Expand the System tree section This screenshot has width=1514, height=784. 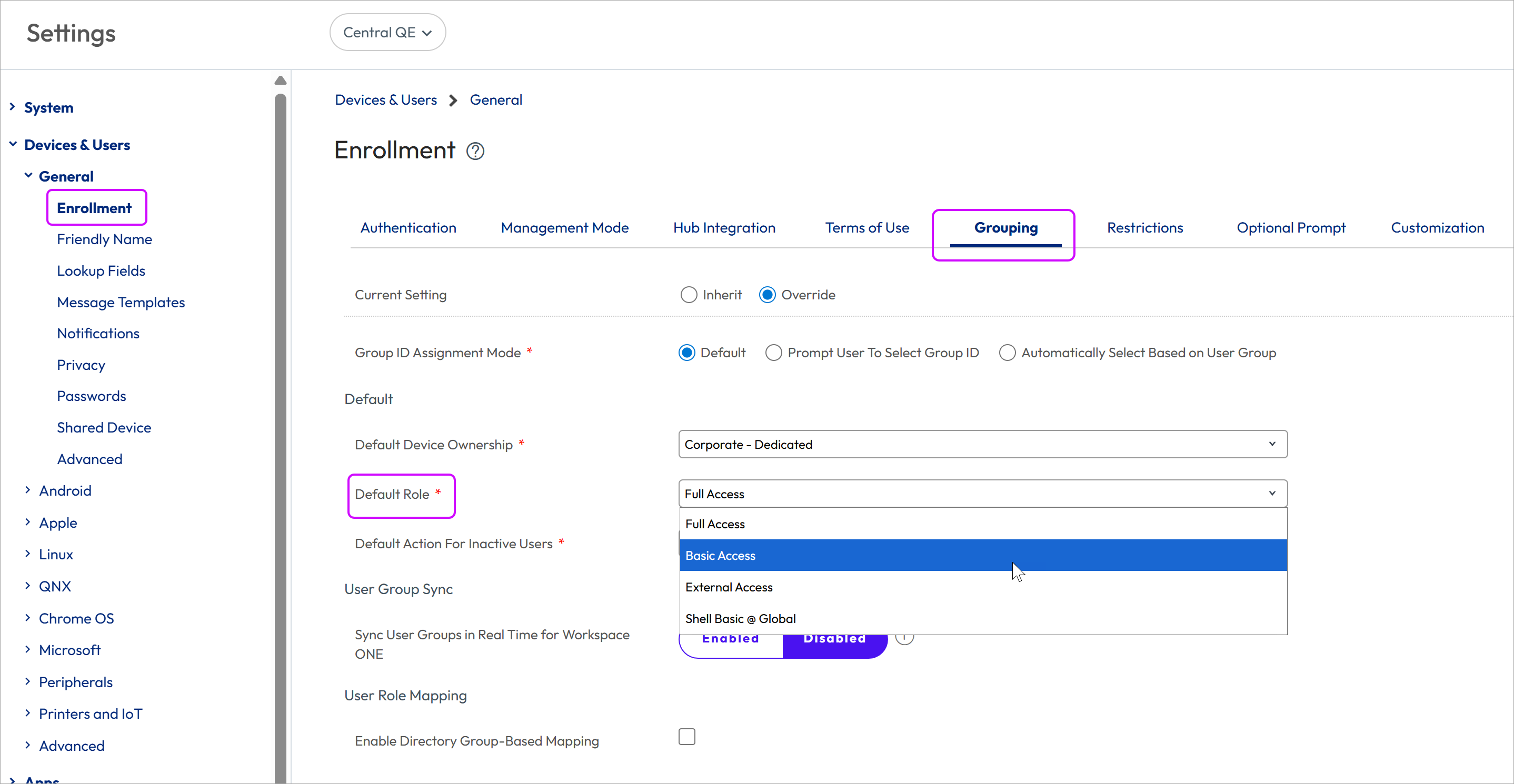(x=12, y=107)
